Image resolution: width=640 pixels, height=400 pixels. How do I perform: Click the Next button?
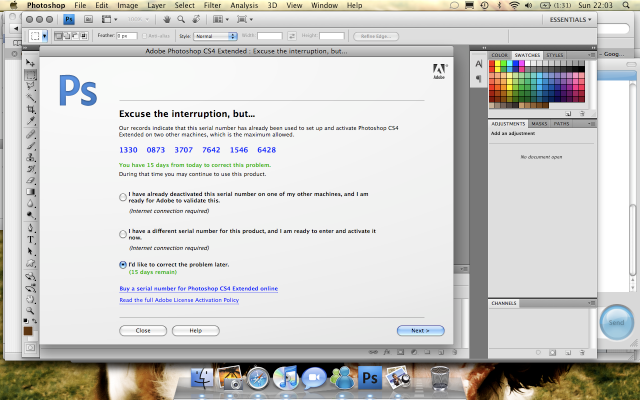(x=420, y=331)
